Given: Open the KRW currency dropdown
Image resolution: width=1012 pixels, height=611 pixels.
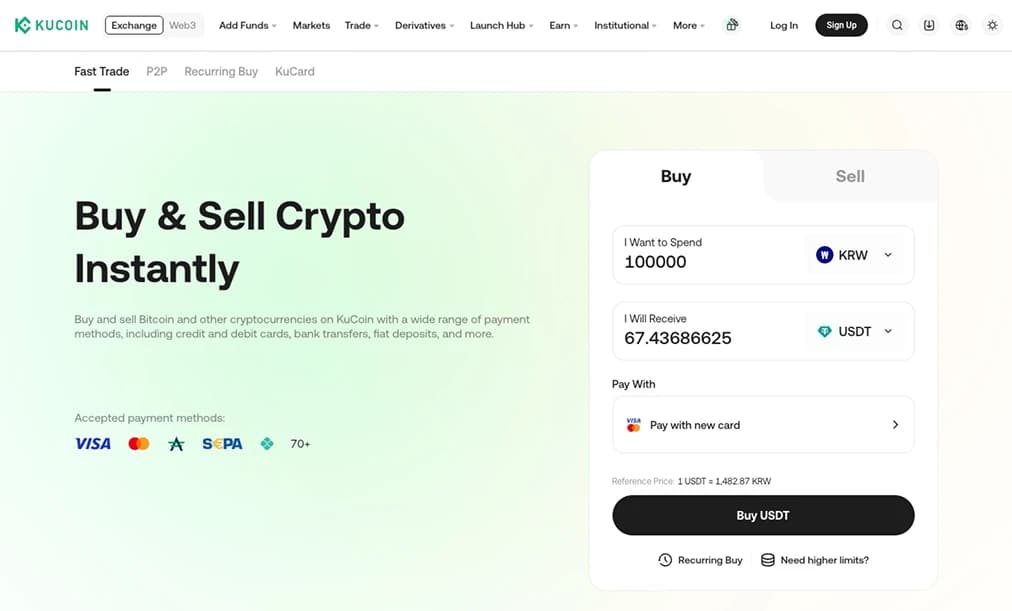Looking at the screenshot, I should (855, 254).
